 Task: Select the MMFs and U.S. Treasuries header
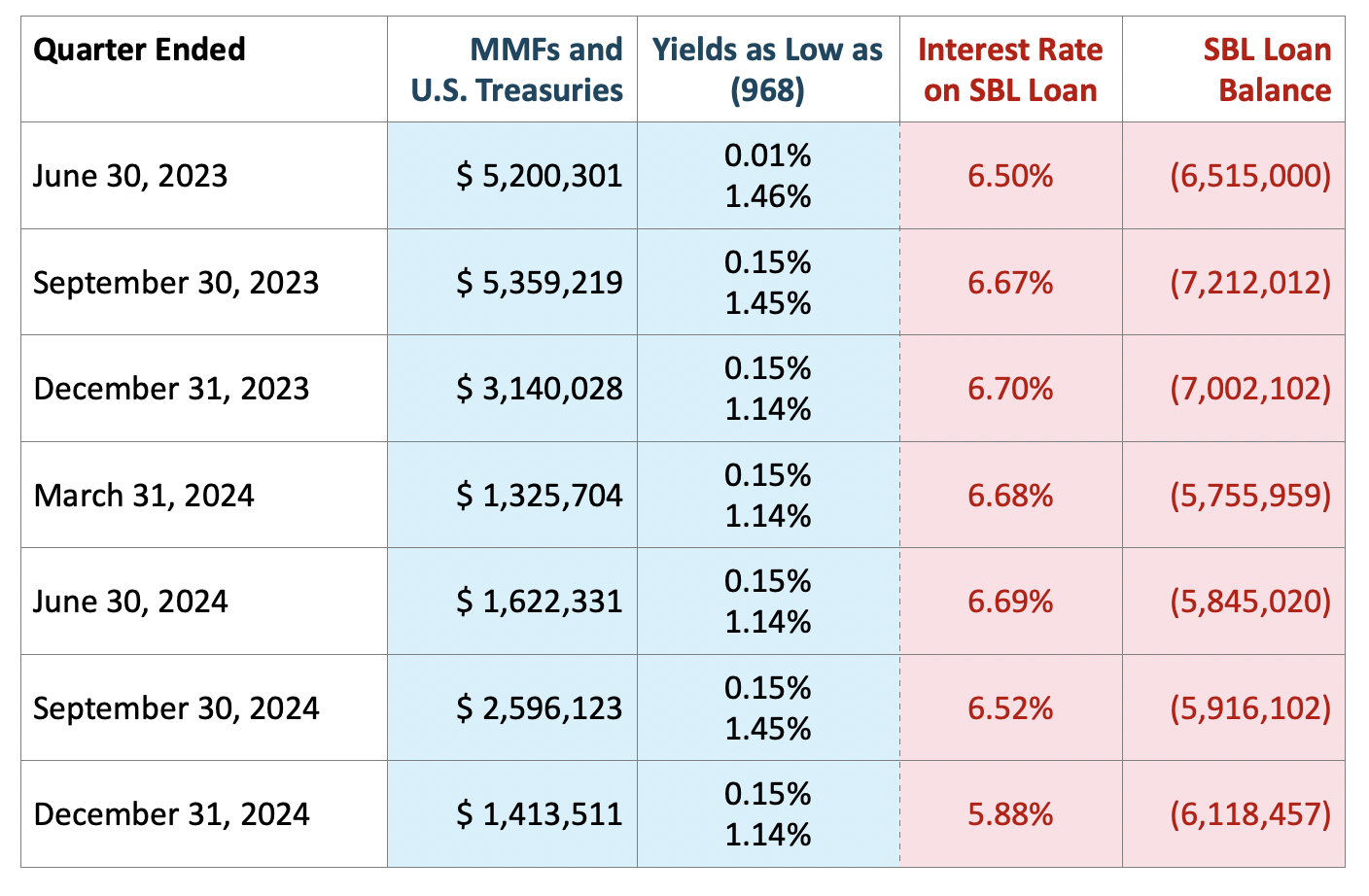(517, 70)
